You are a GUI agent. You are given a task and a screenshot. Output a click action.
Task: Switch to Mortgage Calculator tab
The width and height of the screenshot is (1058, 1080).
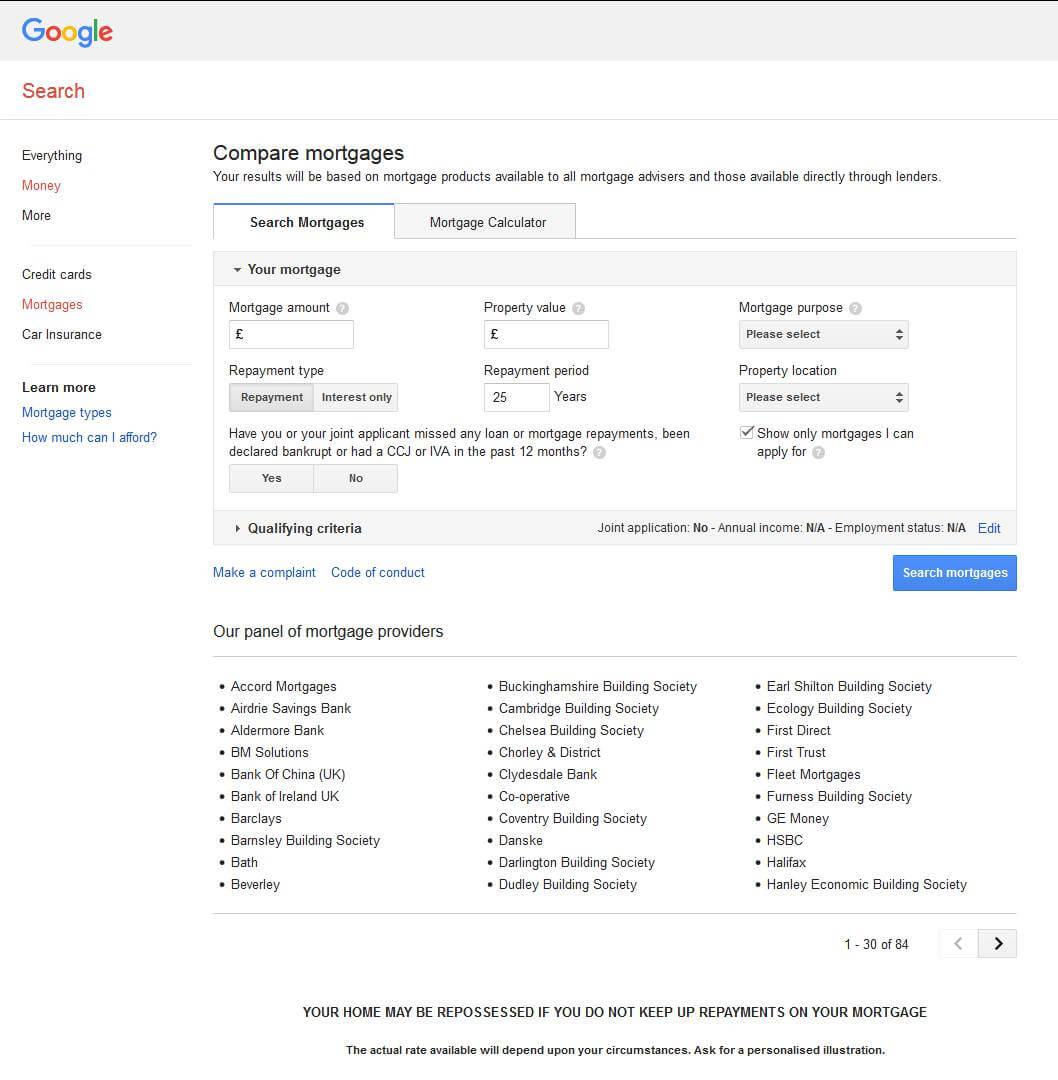486,222
